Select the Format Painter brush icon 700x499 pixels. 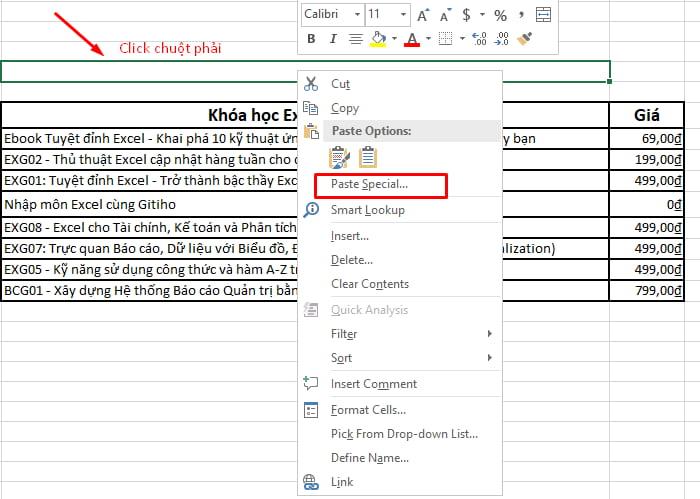(525, 39)
